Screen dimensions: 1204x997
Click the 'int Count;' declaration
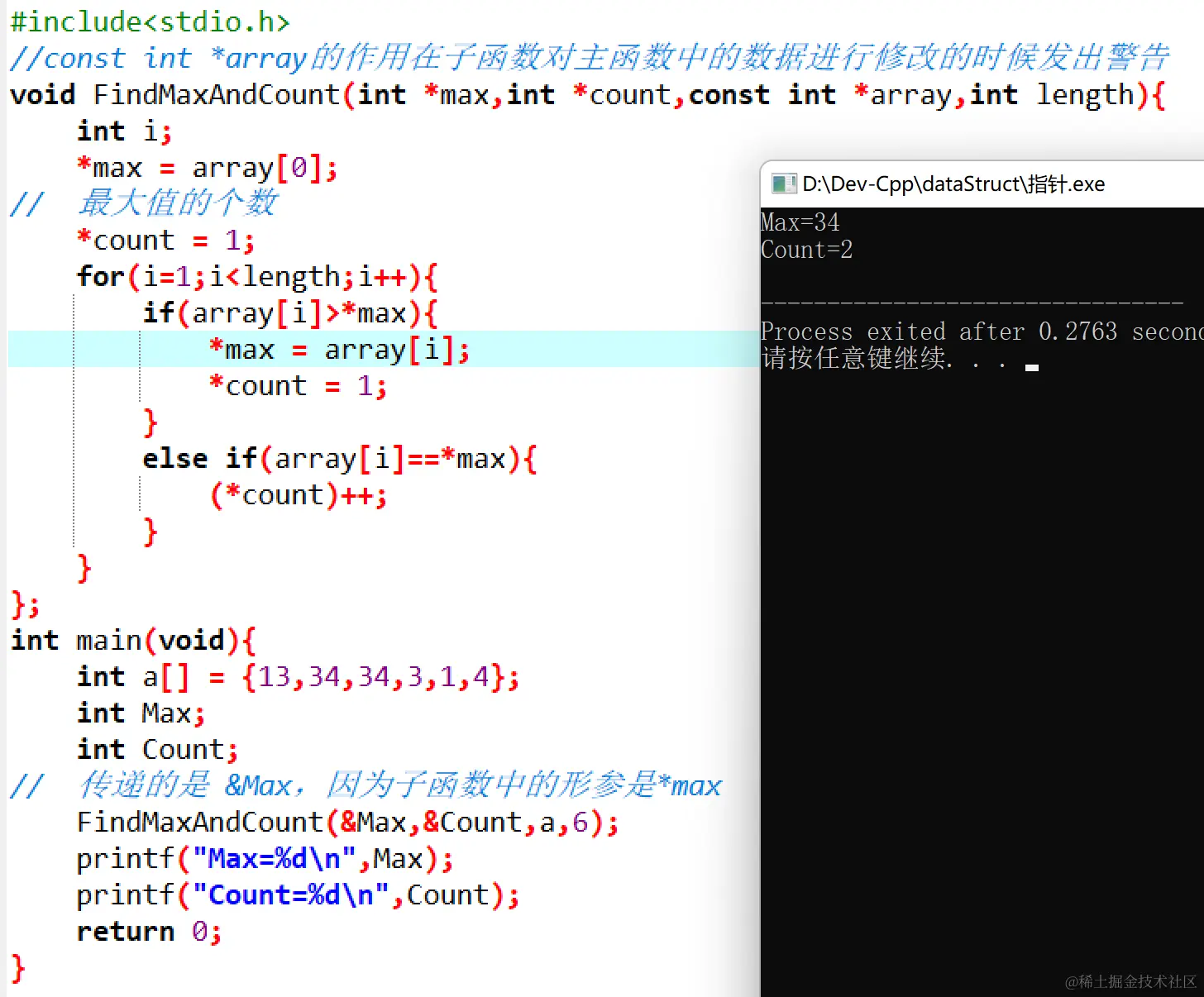(157, 749)
